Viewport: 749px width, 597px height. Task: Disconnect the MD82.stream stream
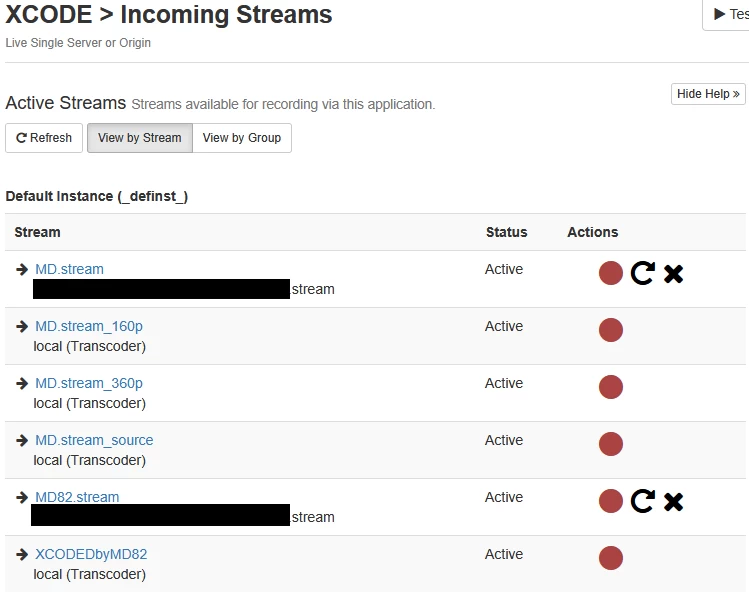[674, 501]
